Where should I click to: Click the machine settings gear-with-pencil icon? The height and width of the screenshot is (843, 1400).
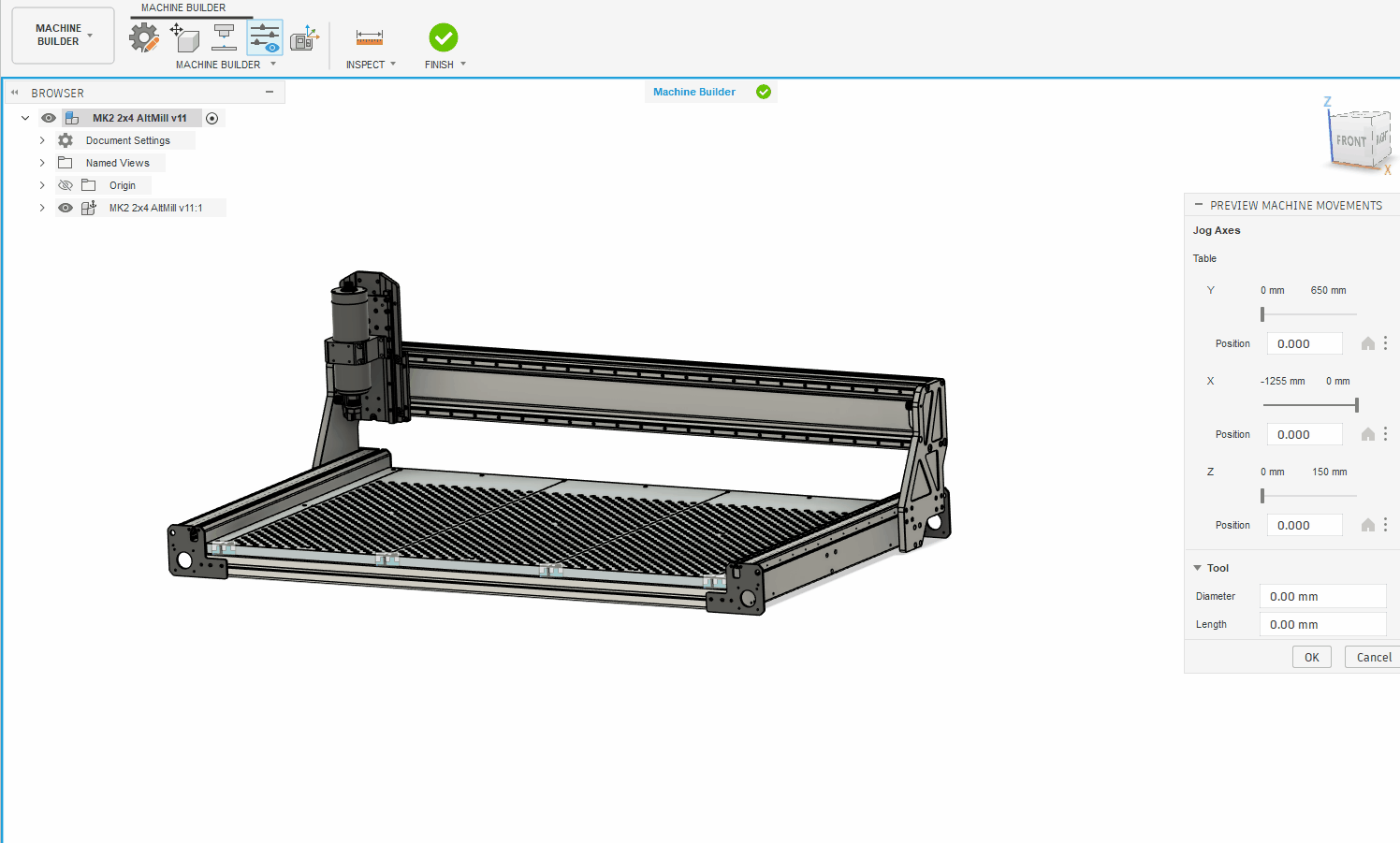[144, 38]
